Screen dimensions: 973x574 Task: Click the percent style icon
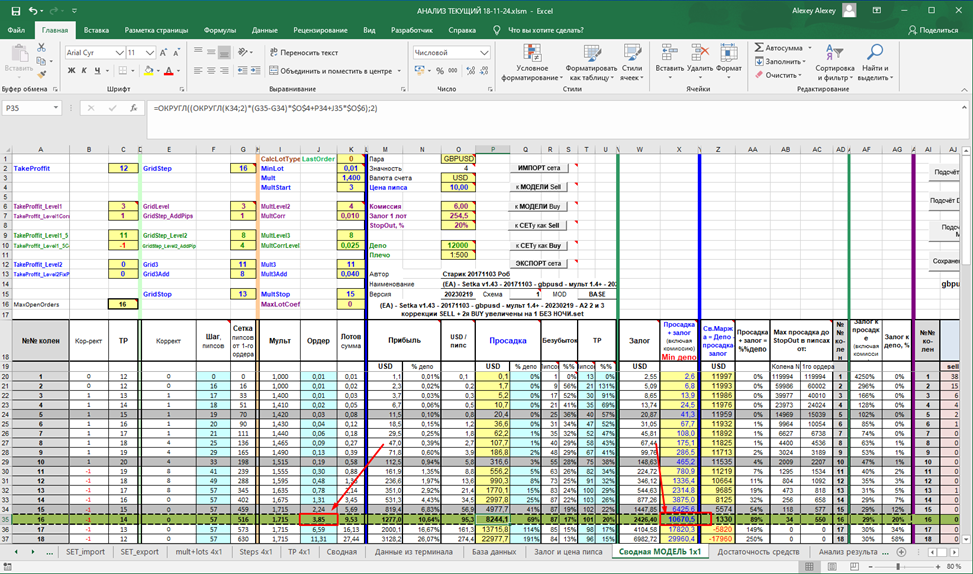440,71
